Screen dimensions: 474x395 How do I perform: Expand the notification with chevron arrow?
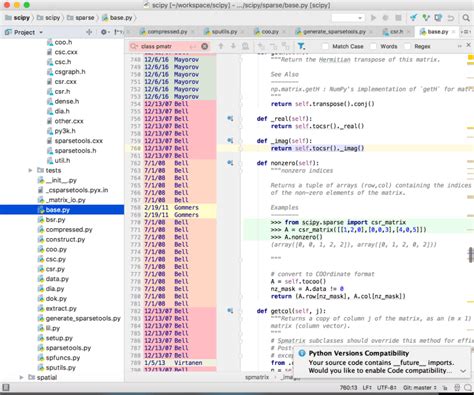[463, 371]
